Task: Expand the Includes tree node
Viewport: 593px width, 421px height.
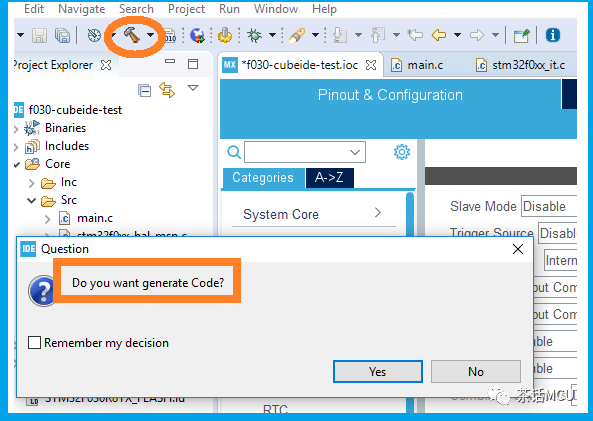Action: click(x=16, y=147)
